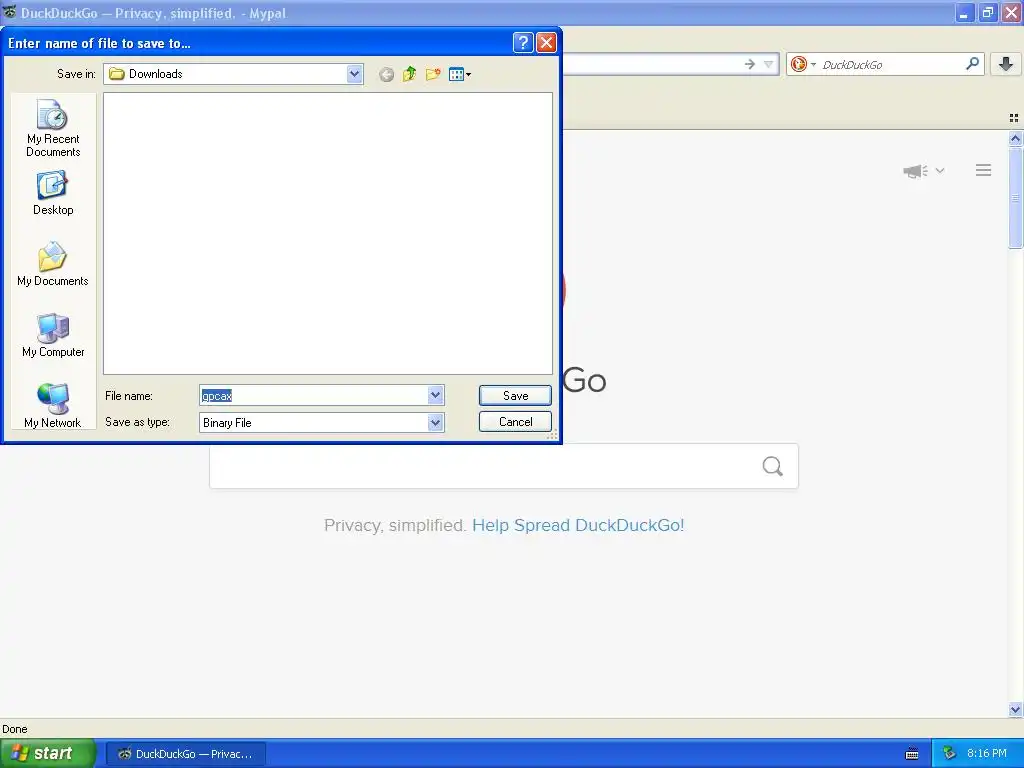Minimize the Mypal browser window
The width and height of the screenshot is (1024, 768).
pyautogui.click(x=964, y=12)
